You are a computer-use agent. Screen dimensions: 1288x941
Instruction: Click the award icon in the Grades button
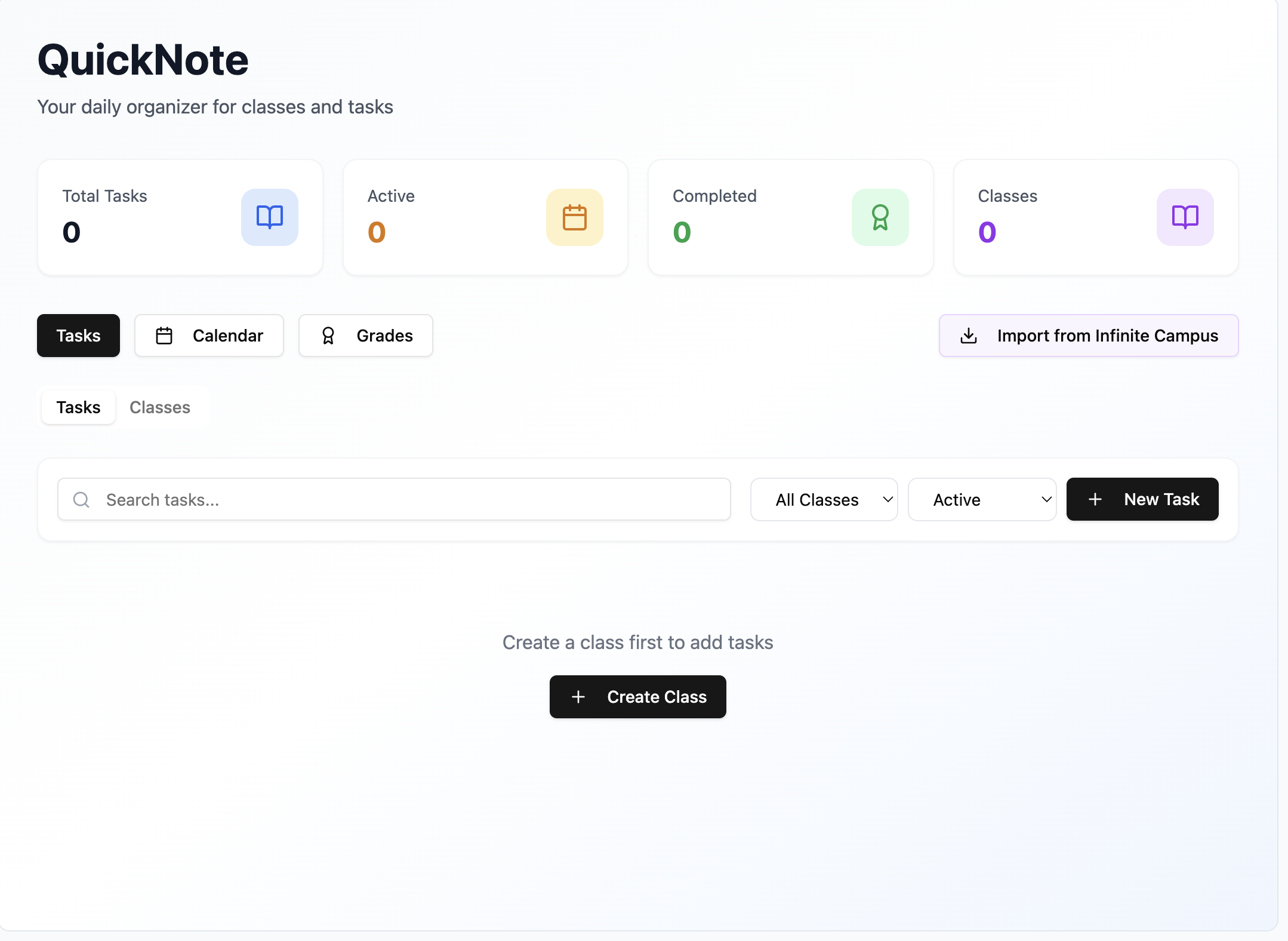pos(328,336)
